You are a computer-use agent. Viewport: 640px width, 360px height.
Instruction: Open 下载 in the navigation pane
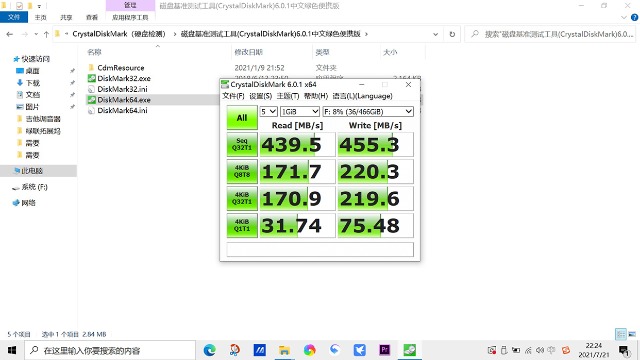pos(32,83)
